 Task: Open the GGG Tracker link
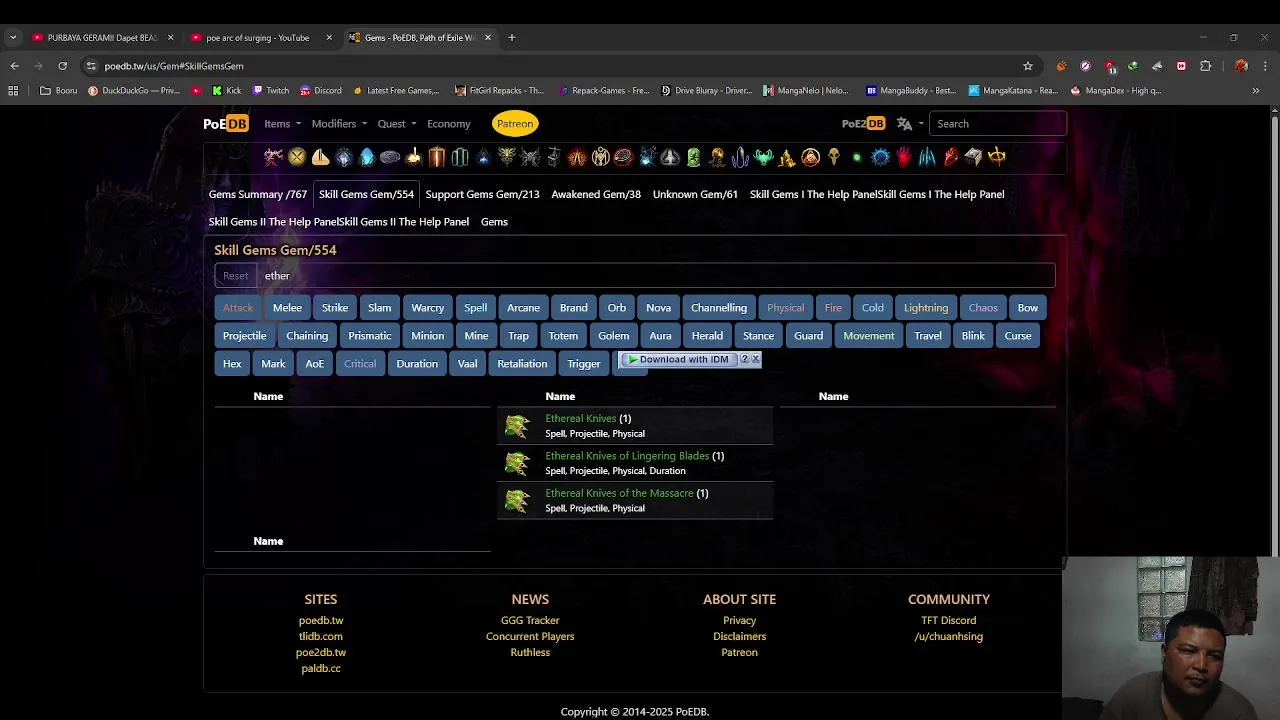coord(530,620)
